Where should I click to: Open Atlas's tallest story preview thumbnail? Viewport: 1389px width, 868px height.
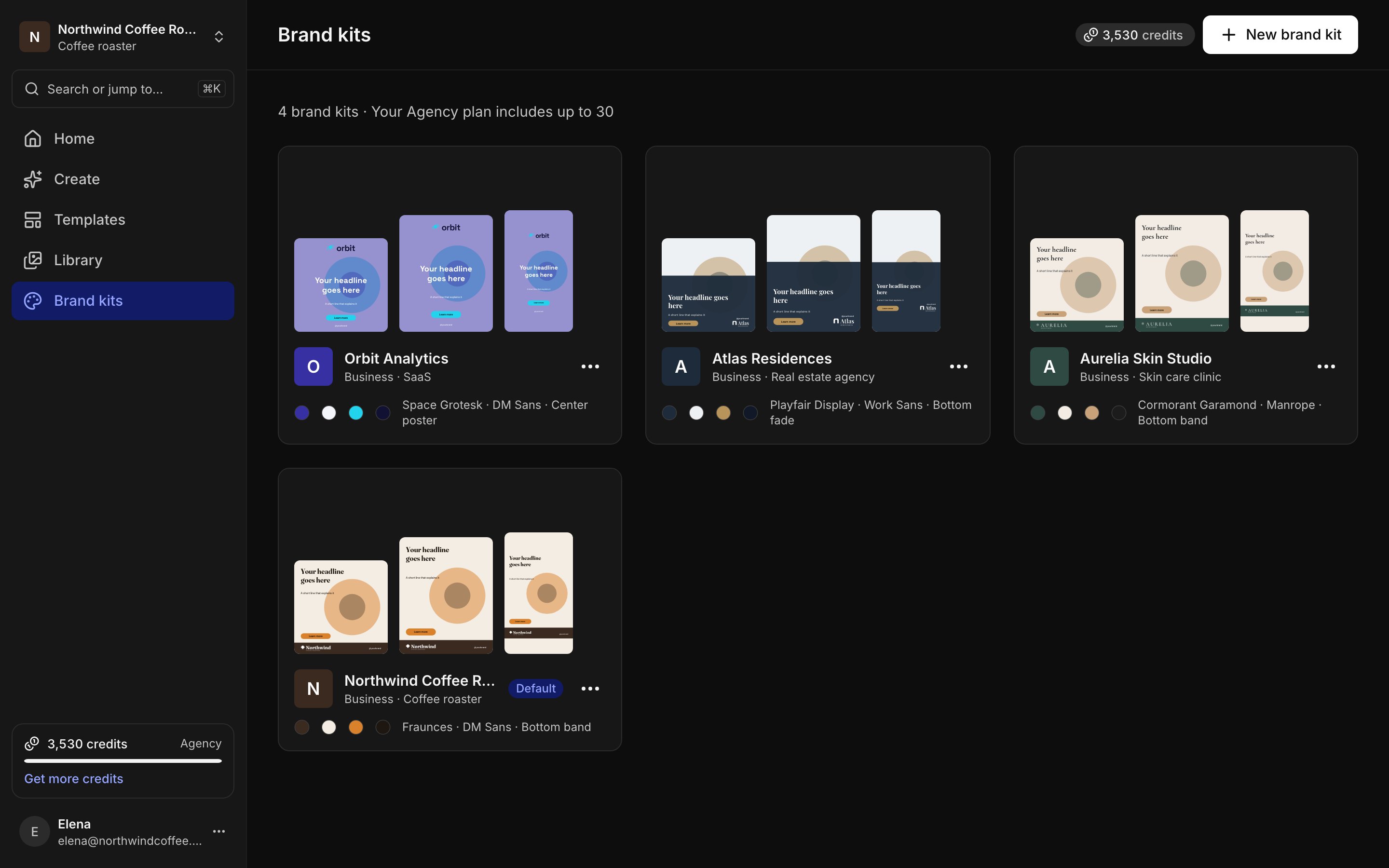pyautogui.click(x=906, y=271)
